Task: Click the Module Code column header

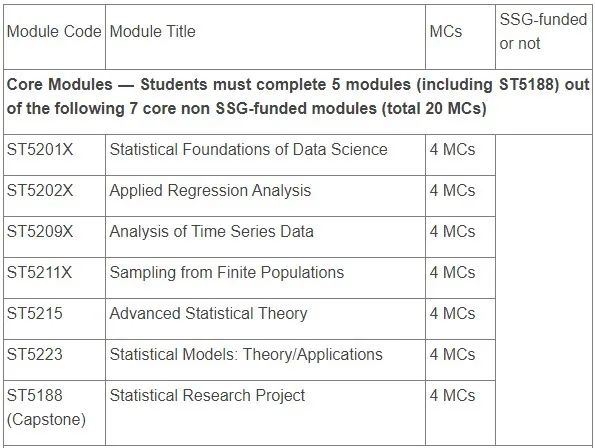Action: (x=54, y=31)
